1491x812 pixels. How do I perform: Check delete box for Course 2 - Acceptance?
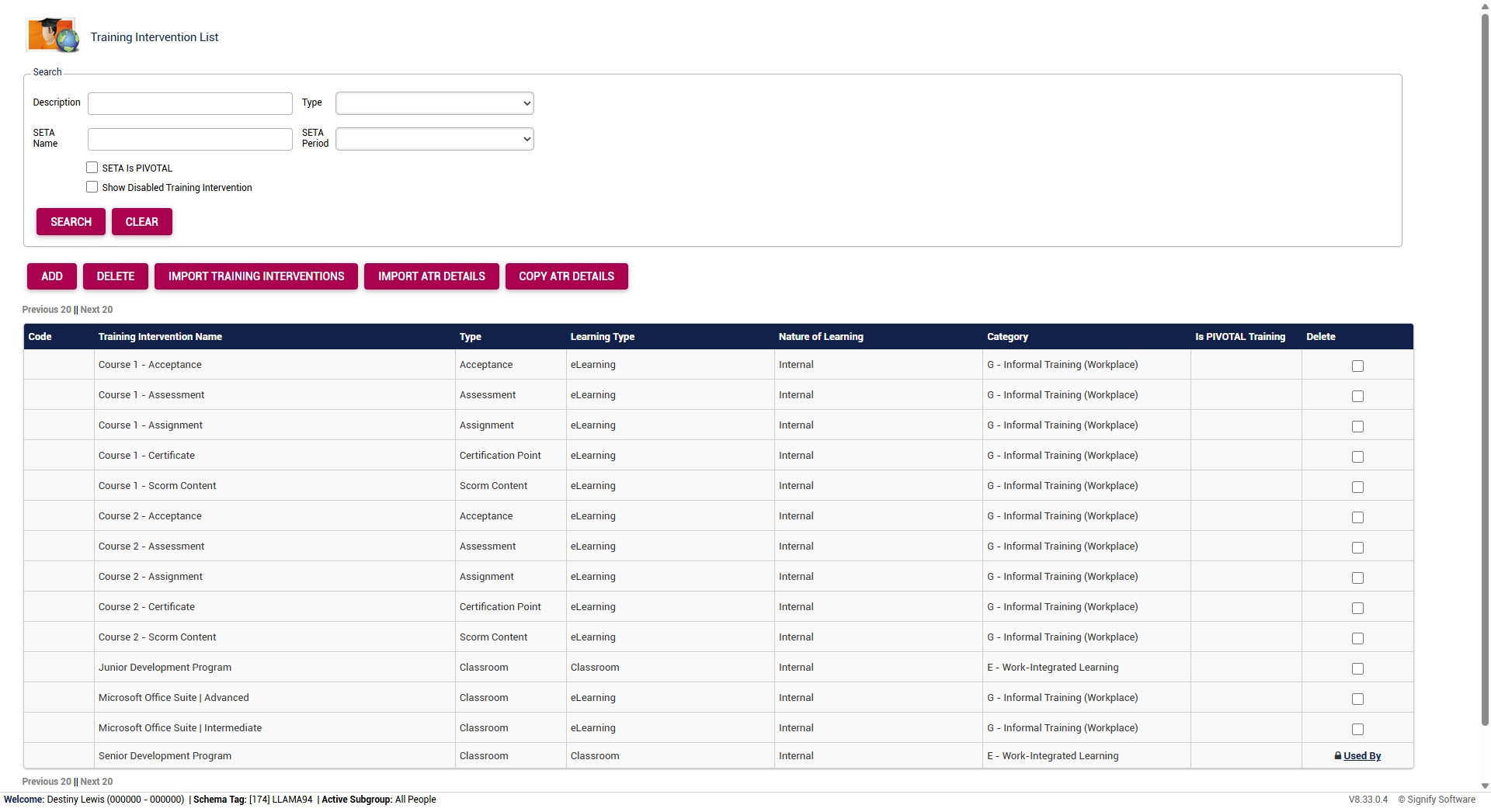(1357, 517)
